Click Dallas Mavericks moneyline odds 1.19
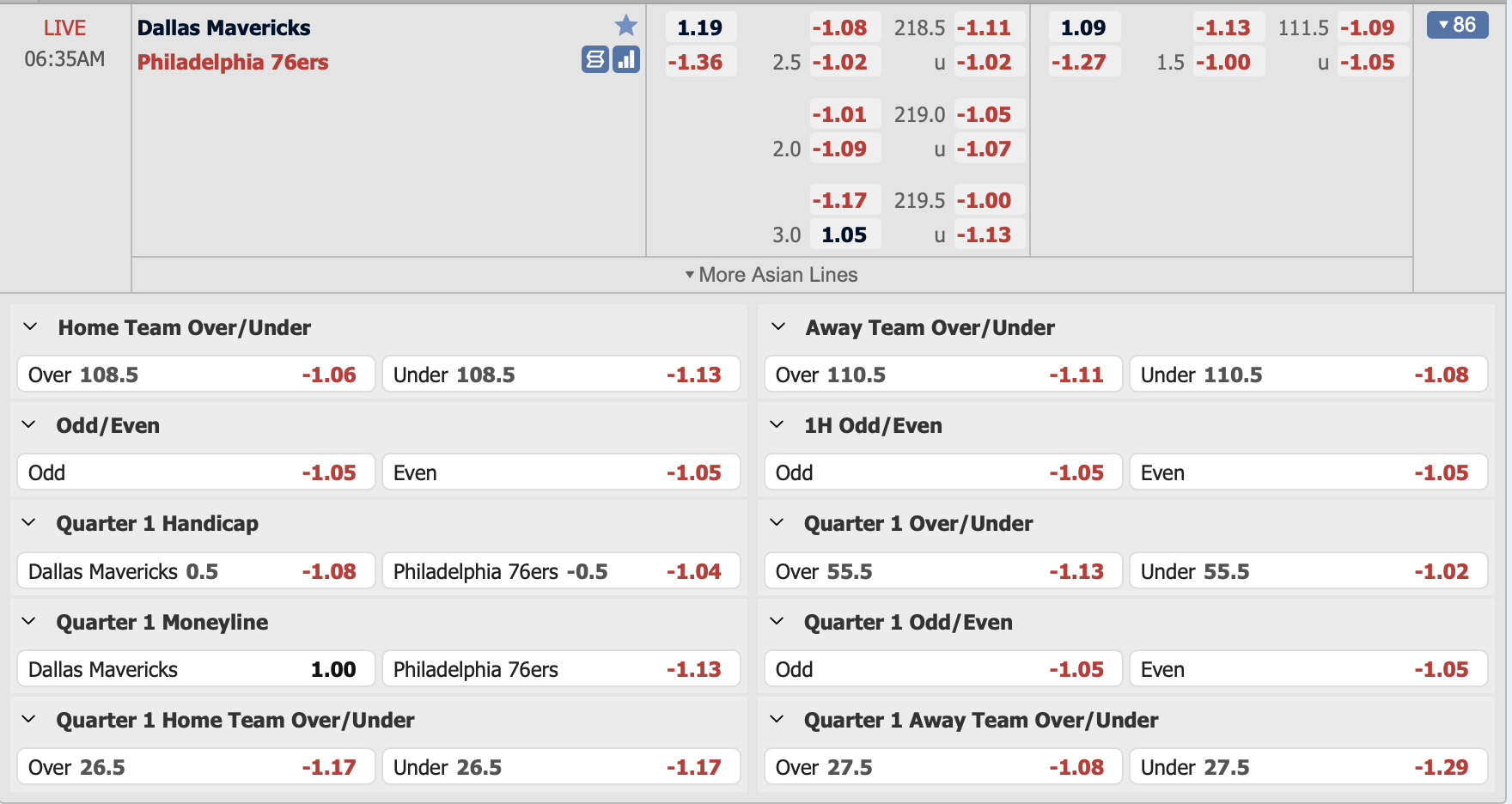Image resolution: width=1512 pixels, height=804 pixels. tap(700, 27)
